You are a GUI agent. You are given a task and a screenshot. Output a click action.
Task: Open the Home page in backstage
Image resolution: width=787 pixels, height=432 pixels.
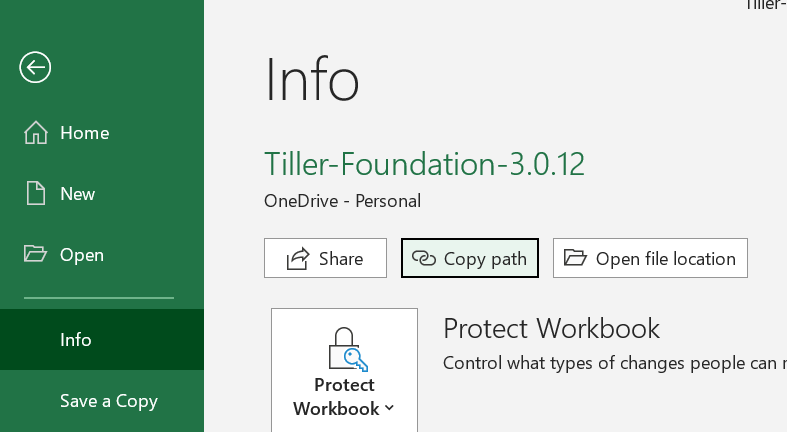102,133
